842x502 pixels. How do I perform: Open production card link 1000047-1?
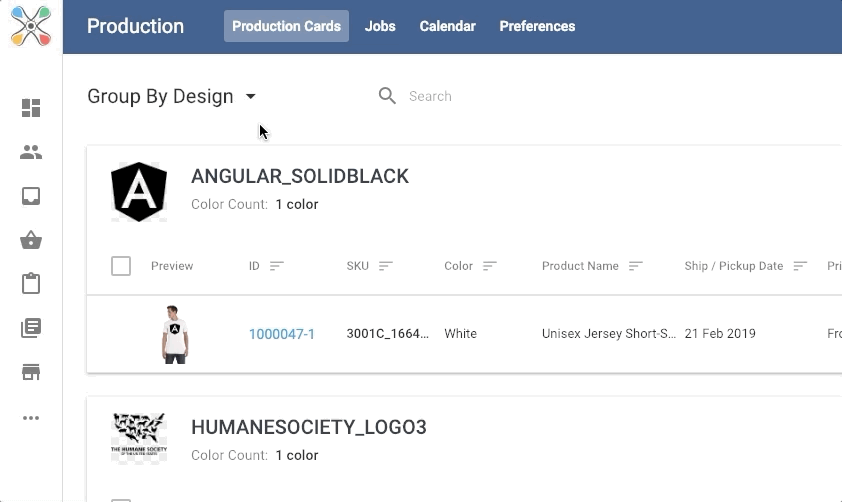point(282,334)
